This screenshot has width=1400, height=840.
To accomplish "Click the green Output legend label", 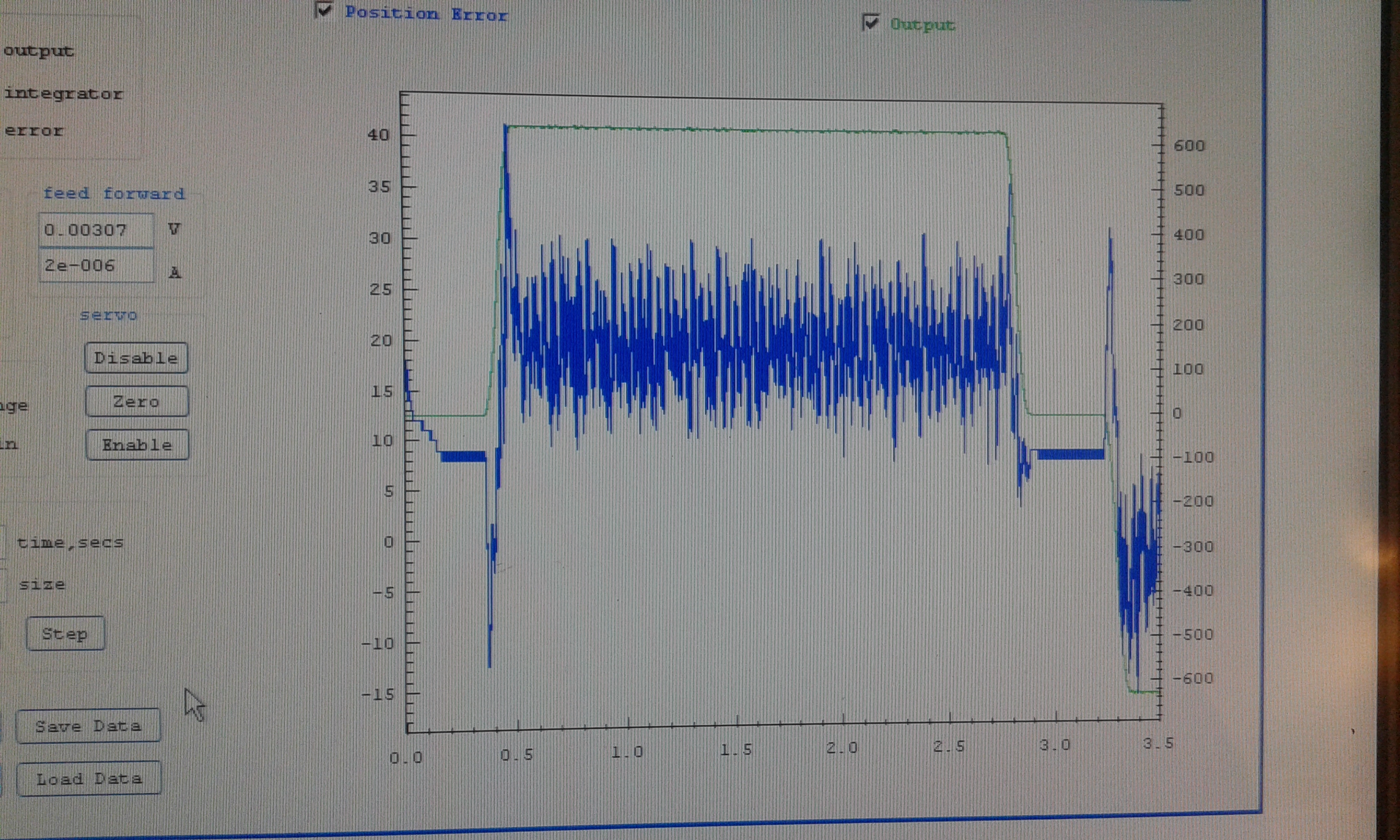I will tap(923, 25).
